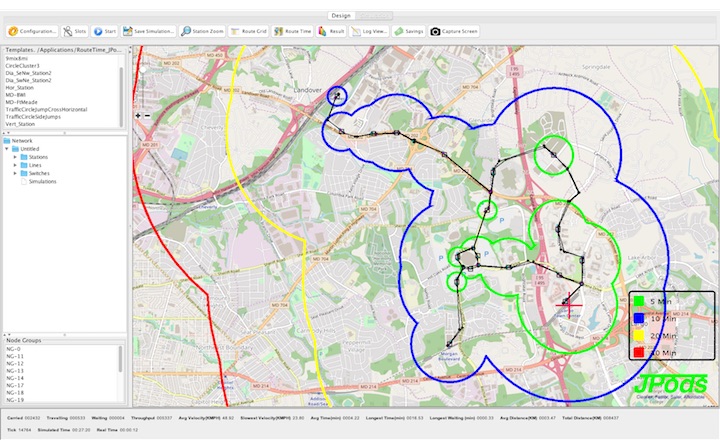Start the simulation

pos(105,31)
